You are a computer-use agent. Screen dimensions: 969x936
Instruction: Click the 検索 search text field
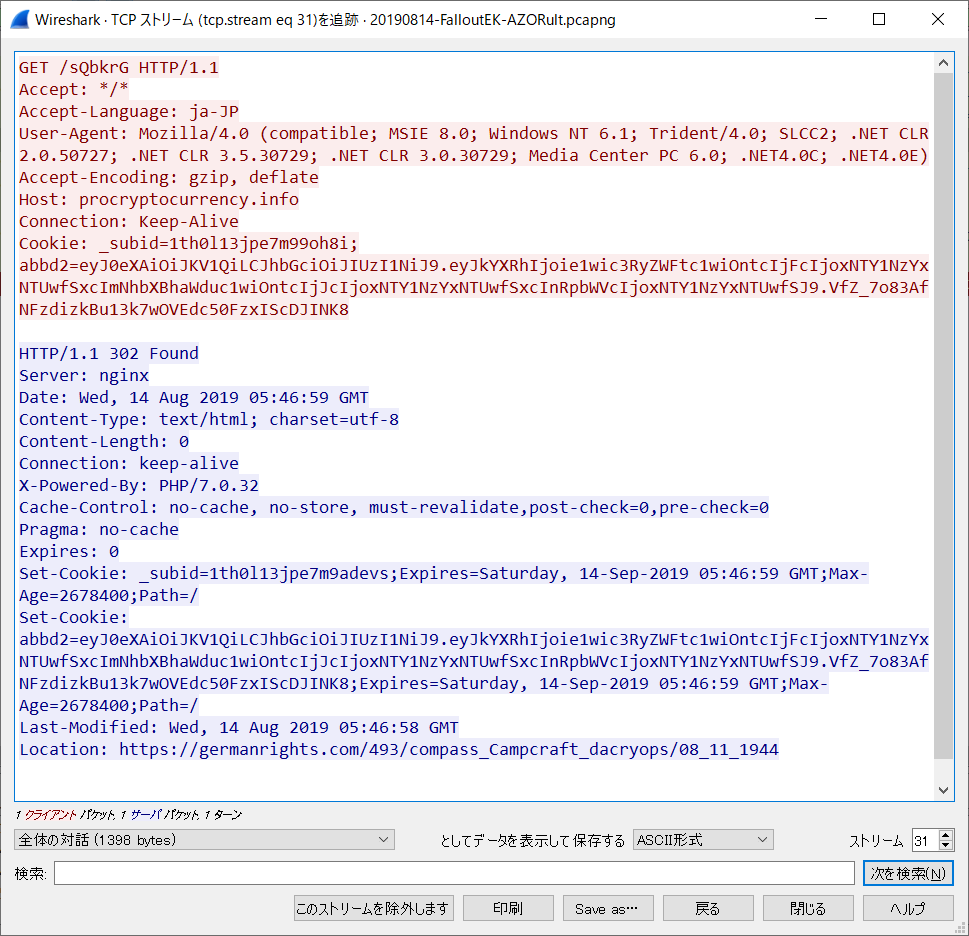click(454, 873)
